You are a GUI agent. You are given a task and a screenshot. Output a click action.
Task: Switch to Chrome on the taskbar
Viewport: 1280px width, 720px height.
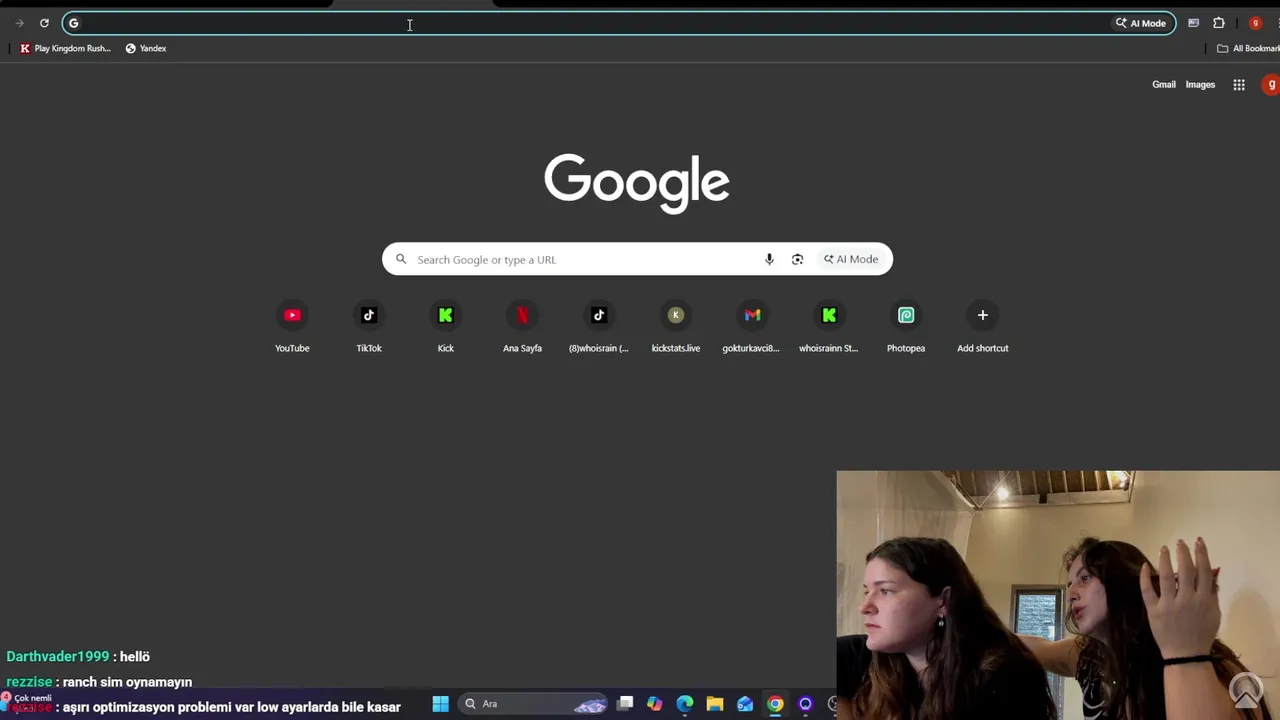[775, 704]
